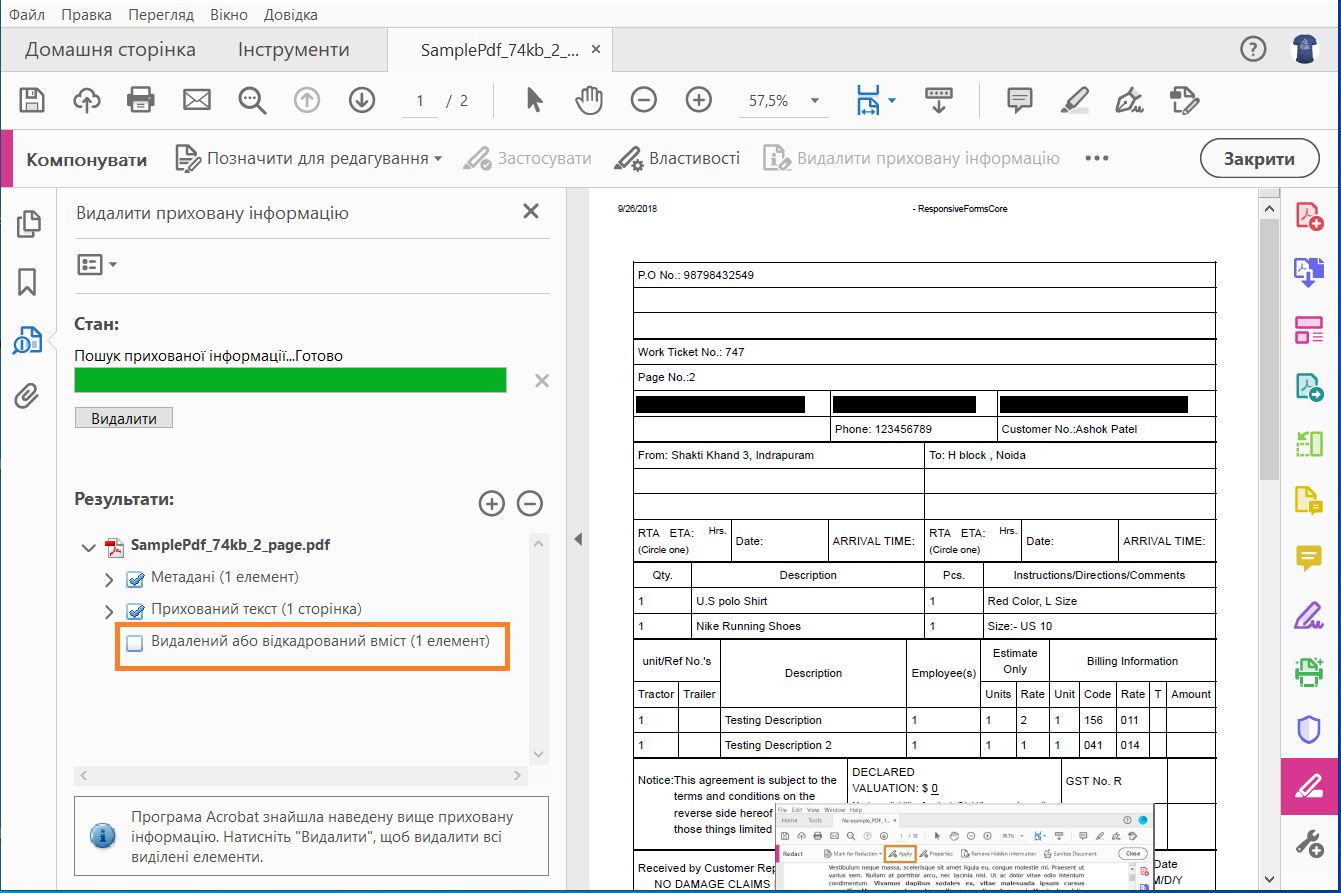
Task: Click the green printer tool in right pane
Action: coord(1309,672)
